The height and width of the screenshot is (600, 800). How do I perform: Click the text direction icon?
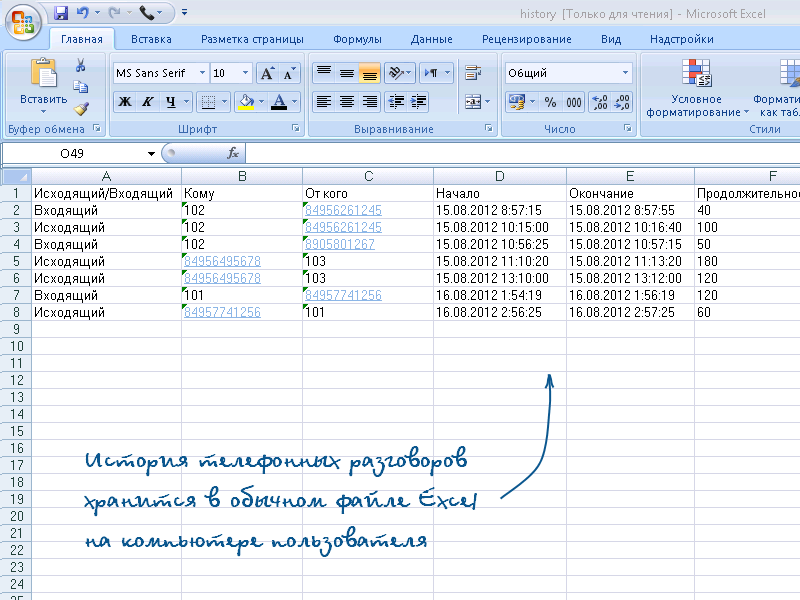pyautogui.click(x=431, y=72)
